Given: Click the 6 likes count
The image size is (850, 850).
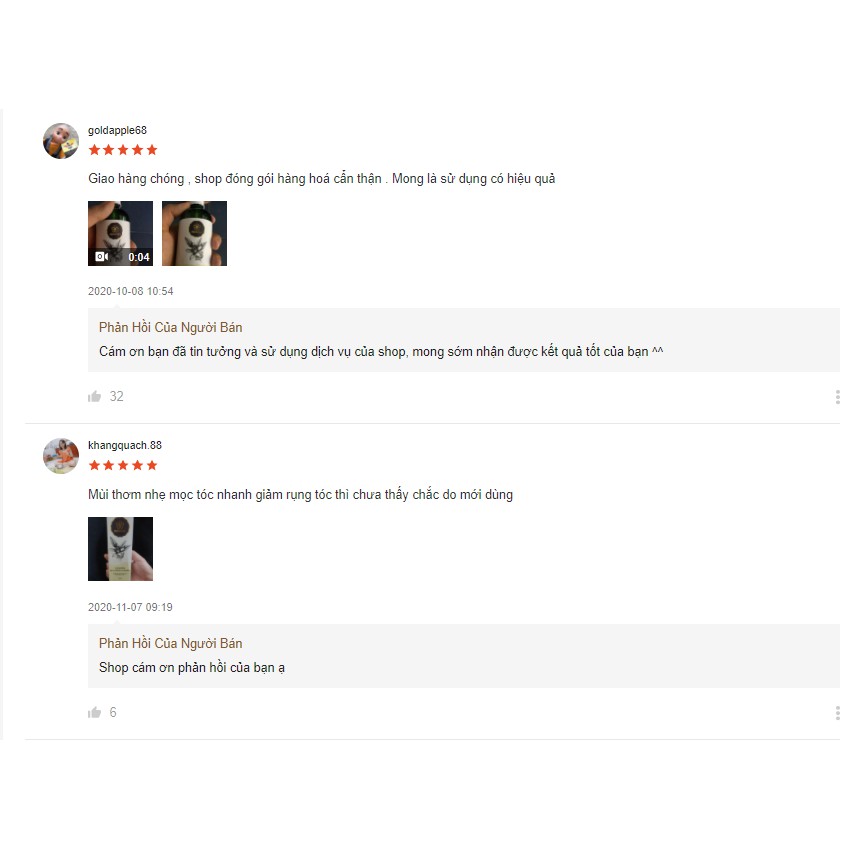Looking at the screenshot, I should 113,713.
